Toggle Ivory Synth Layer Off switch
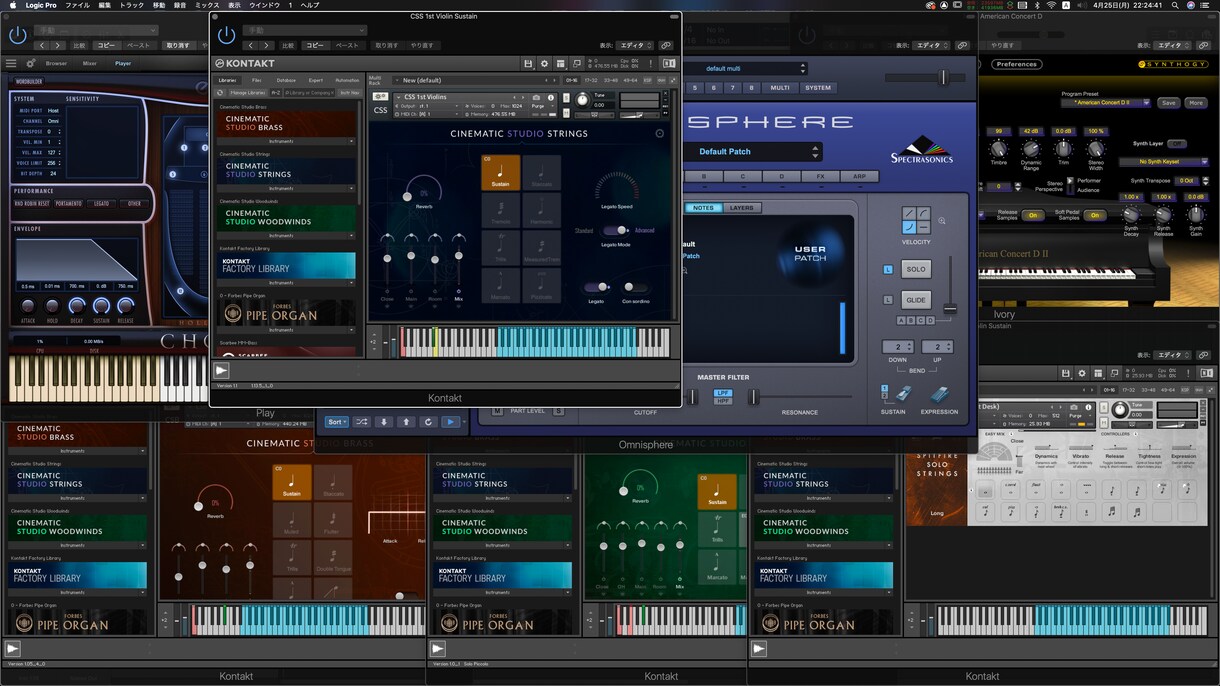Screen dimensions: 1220x686 1177,143
